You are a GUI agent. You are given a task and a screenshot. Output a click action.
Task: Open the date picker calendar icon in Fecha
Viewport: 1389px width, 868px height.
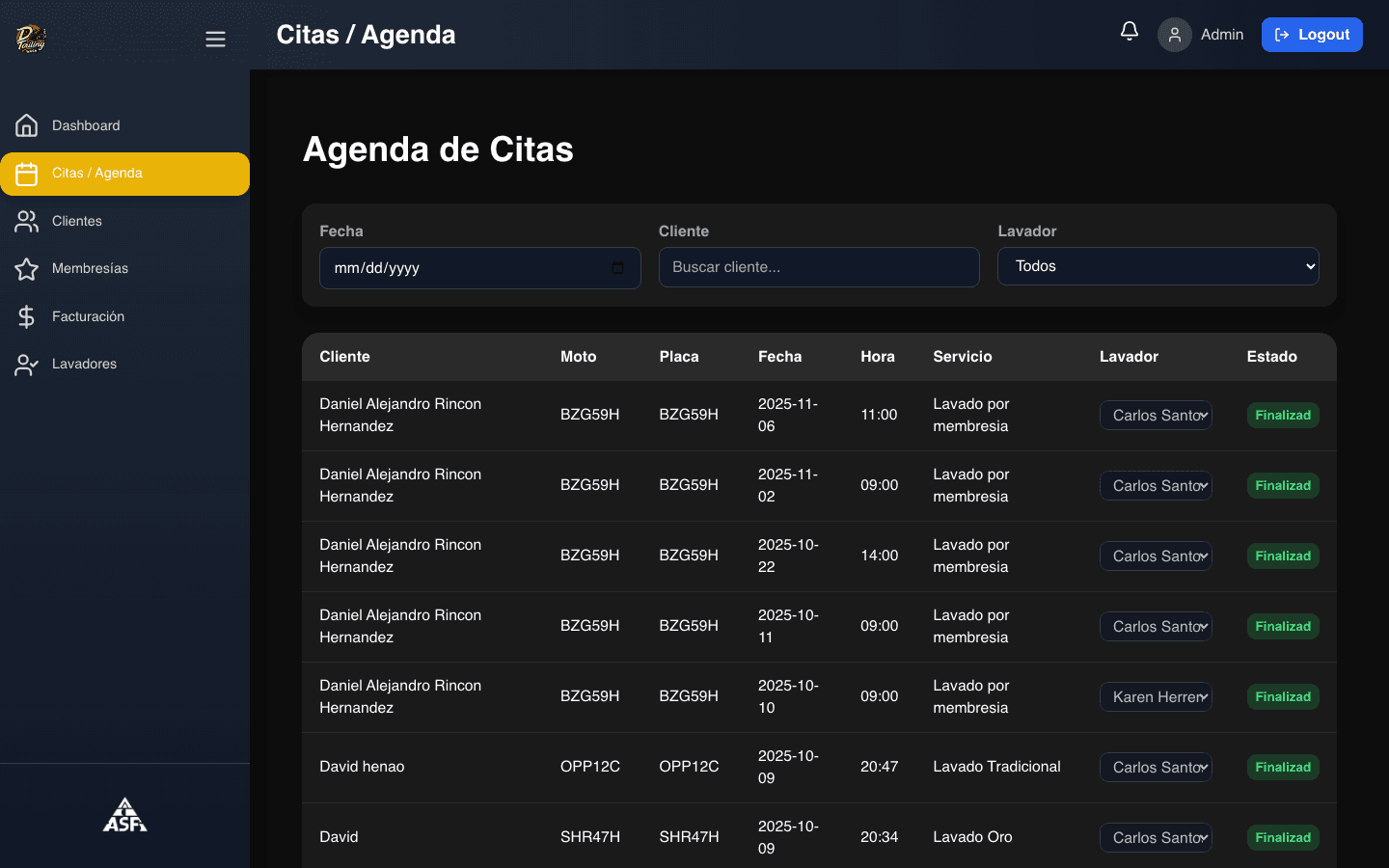(x=617, y=268)
